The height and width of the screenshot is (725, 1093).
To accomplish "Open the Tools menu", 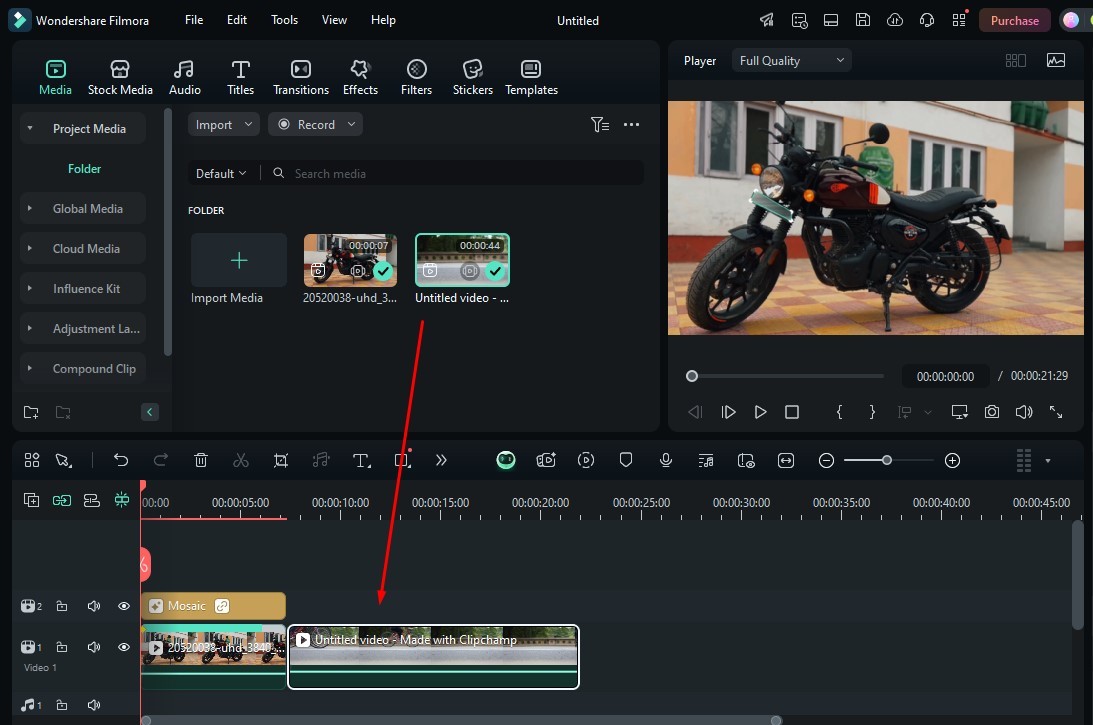I will (x=284, y=20).
